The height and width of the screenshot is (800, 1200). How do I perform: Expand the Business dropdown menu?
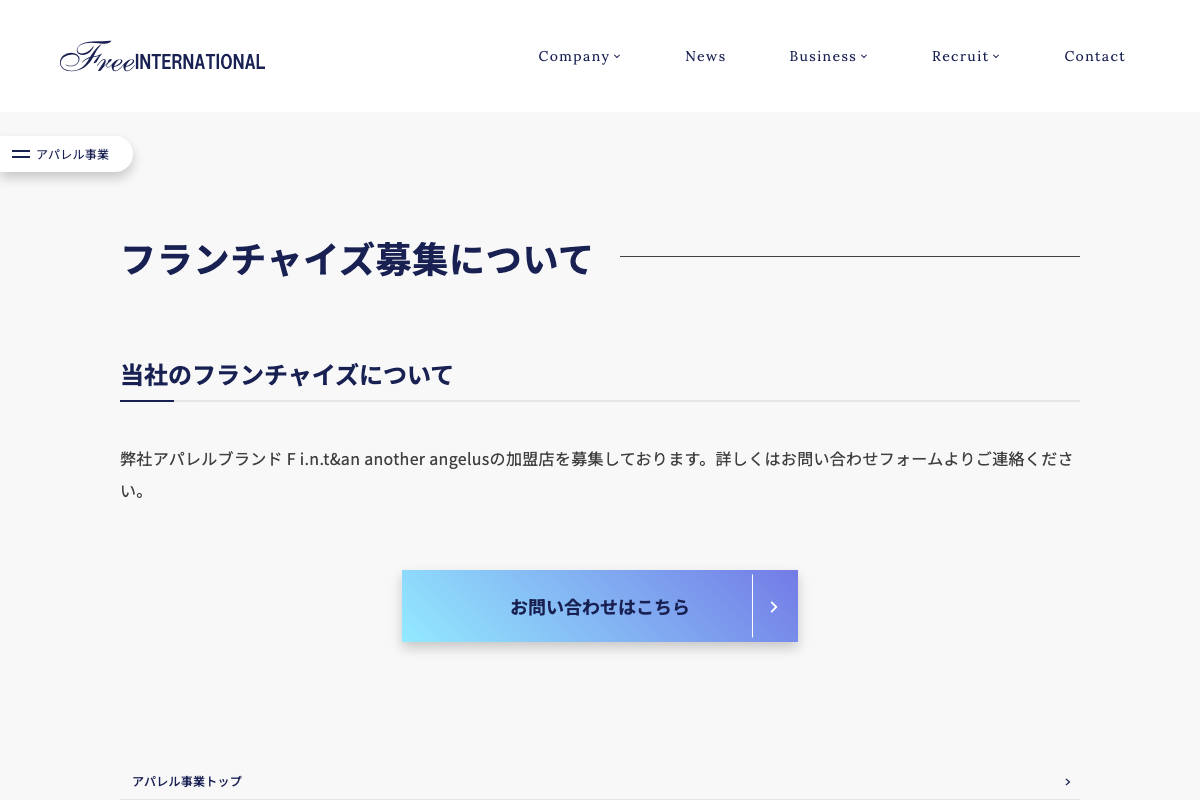click(828, 56)
